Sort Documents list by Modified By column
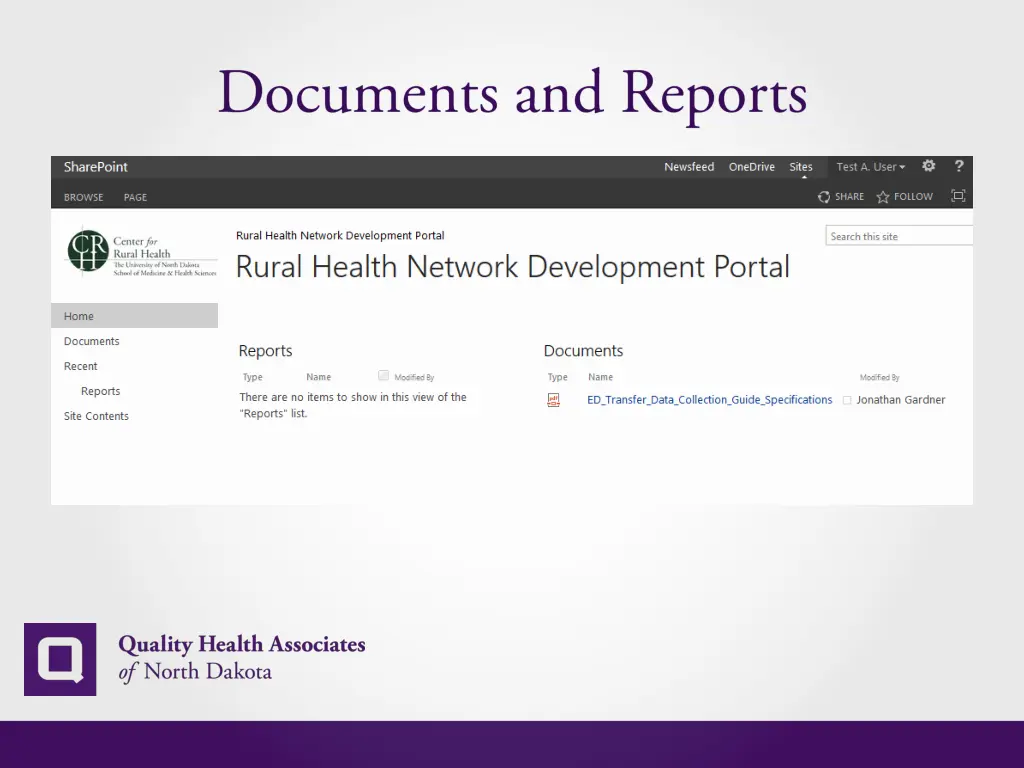The height and width of the screenshot is (768, 1024). [x=879, y=377]
